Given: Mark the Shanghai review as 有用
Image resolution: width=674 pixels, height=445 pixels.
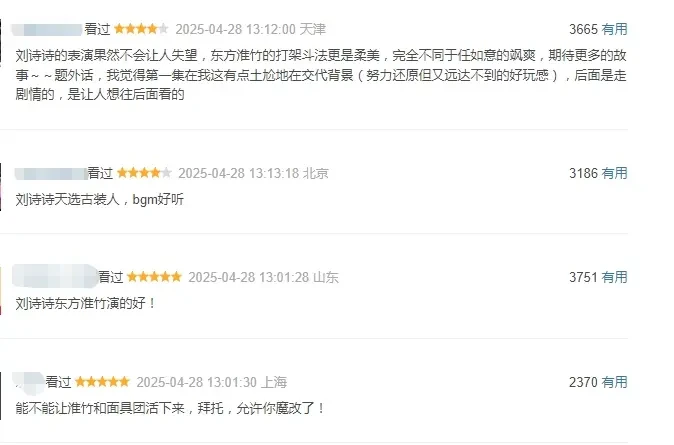Looking at the screenshot, I should point(614,382).
